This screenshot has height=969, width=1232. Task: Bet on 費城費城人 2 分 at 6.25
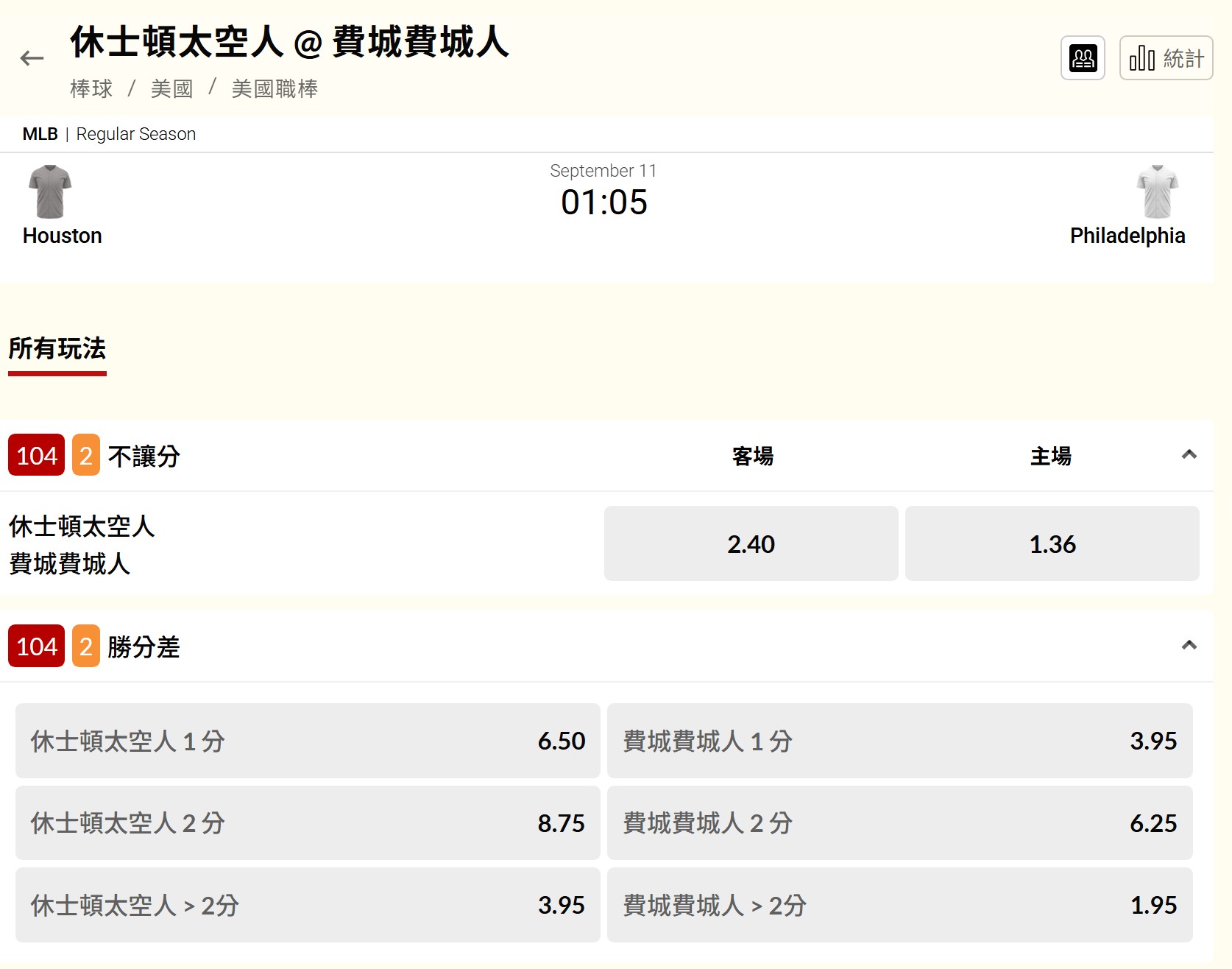tap(899, 822)
